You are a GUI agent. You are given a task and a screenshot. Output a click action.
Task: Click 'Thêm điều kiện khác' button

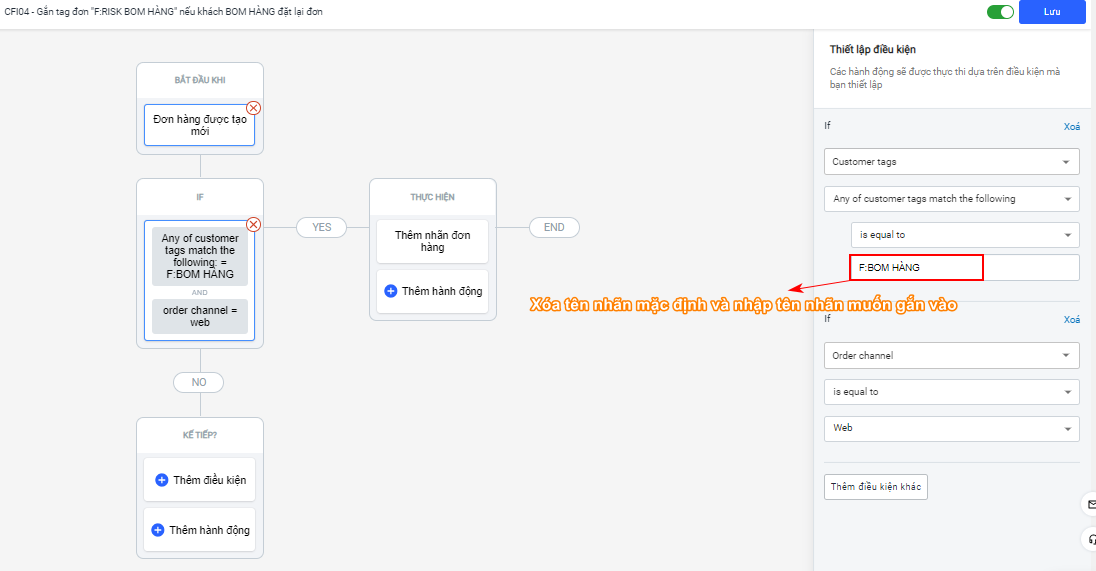(876, 487)
